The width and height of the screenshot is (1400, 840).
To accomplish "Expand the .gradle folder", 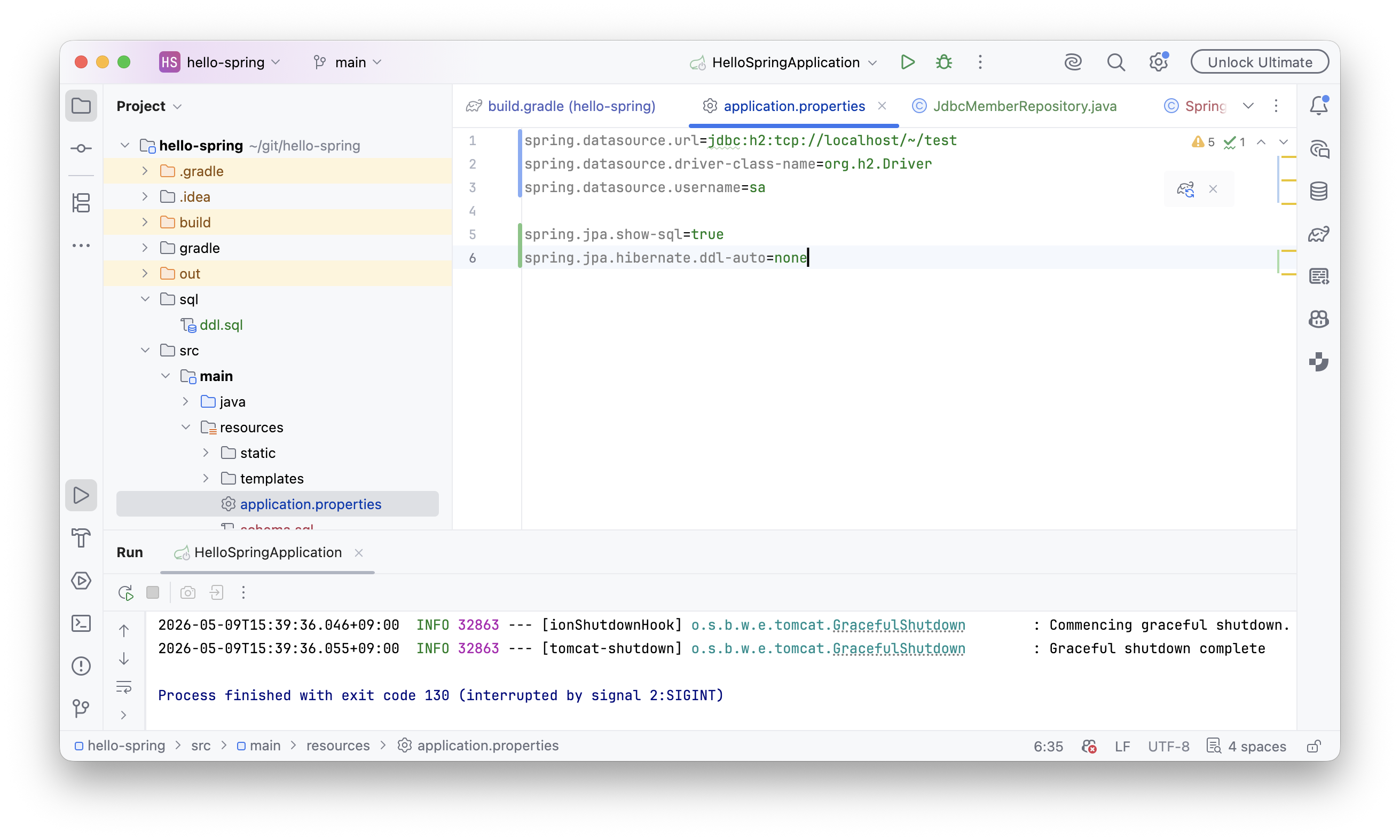I will click(144, 171).
